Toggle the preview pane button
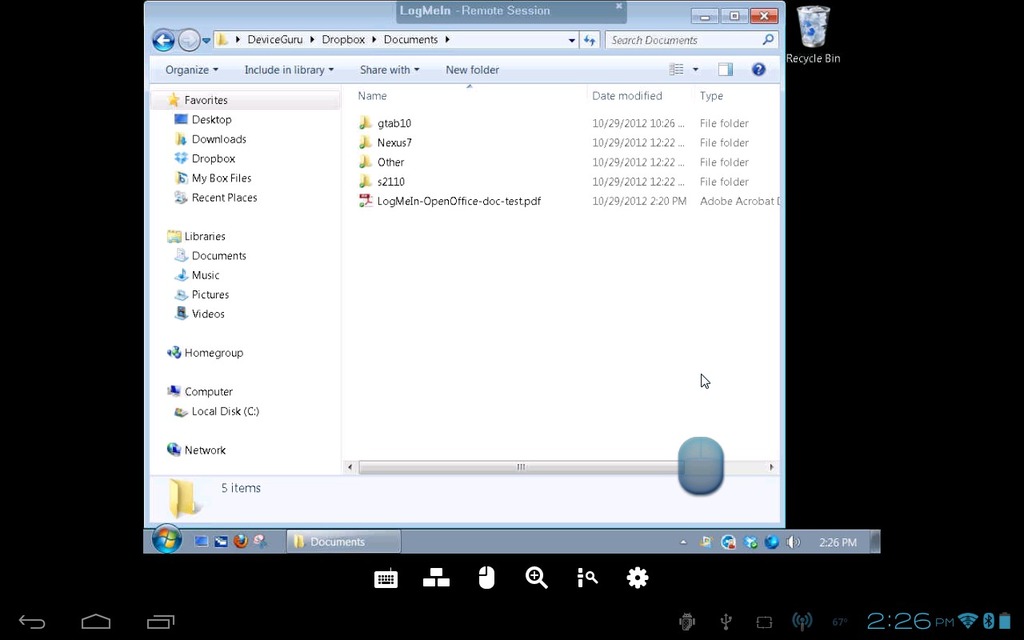Viewport: 1024px width, 640px height. 726,69
